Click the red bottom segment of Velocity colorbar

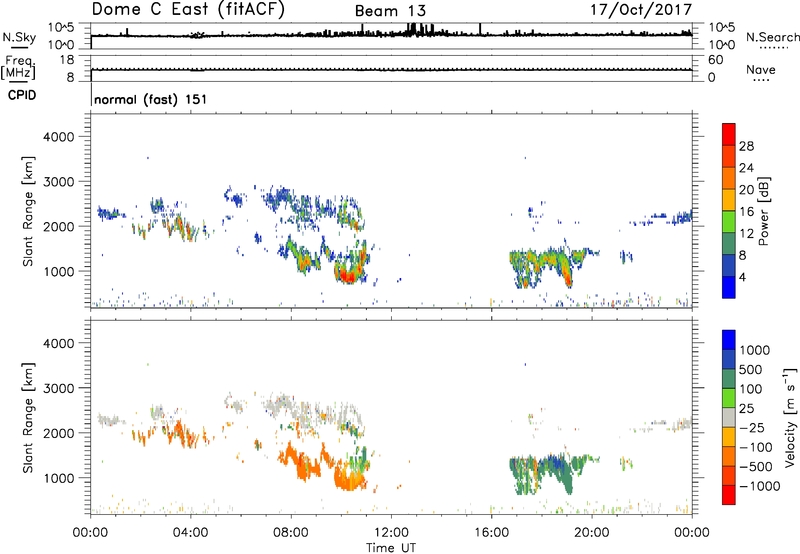tap(729, 495)
